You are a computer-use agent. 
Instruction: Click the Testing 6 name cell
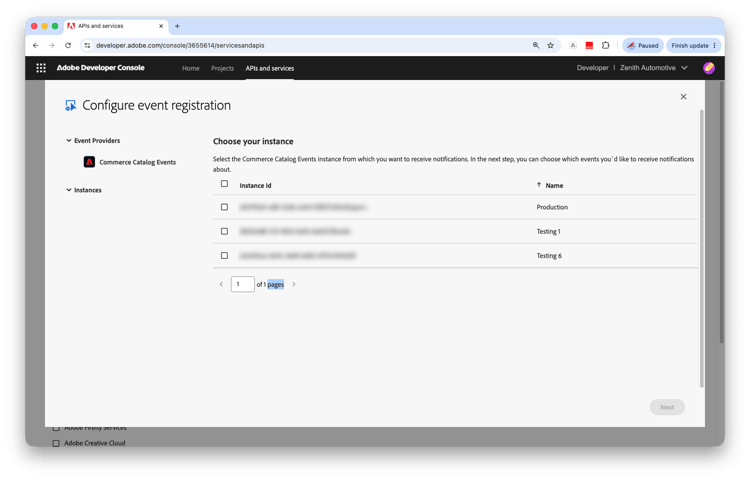pos(549,256)
